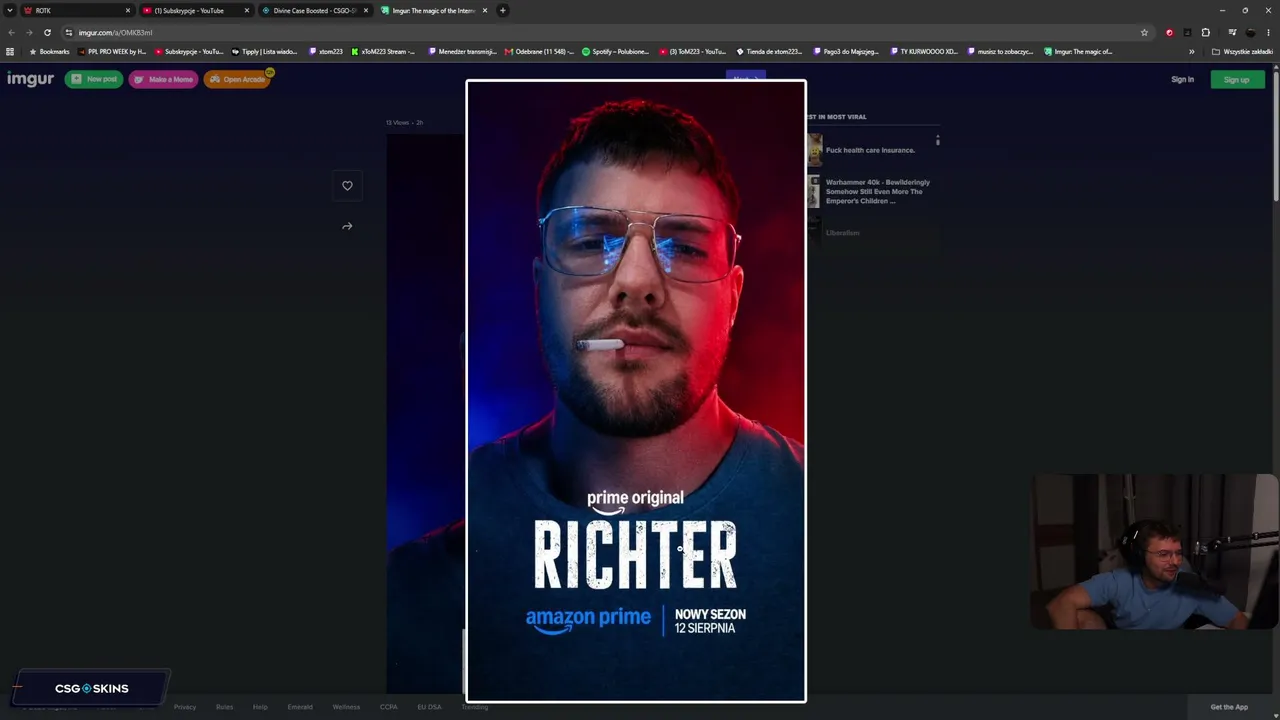Open the Warhammer 40k post thumbnail

[x=814, y=191]
